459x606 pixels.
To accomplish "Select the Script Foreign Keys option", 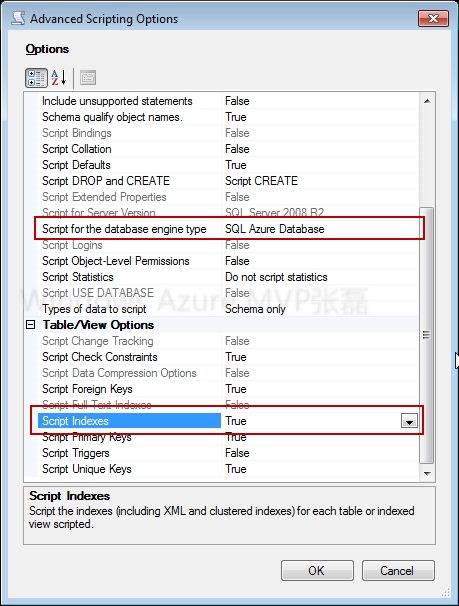I will point(228,389).
